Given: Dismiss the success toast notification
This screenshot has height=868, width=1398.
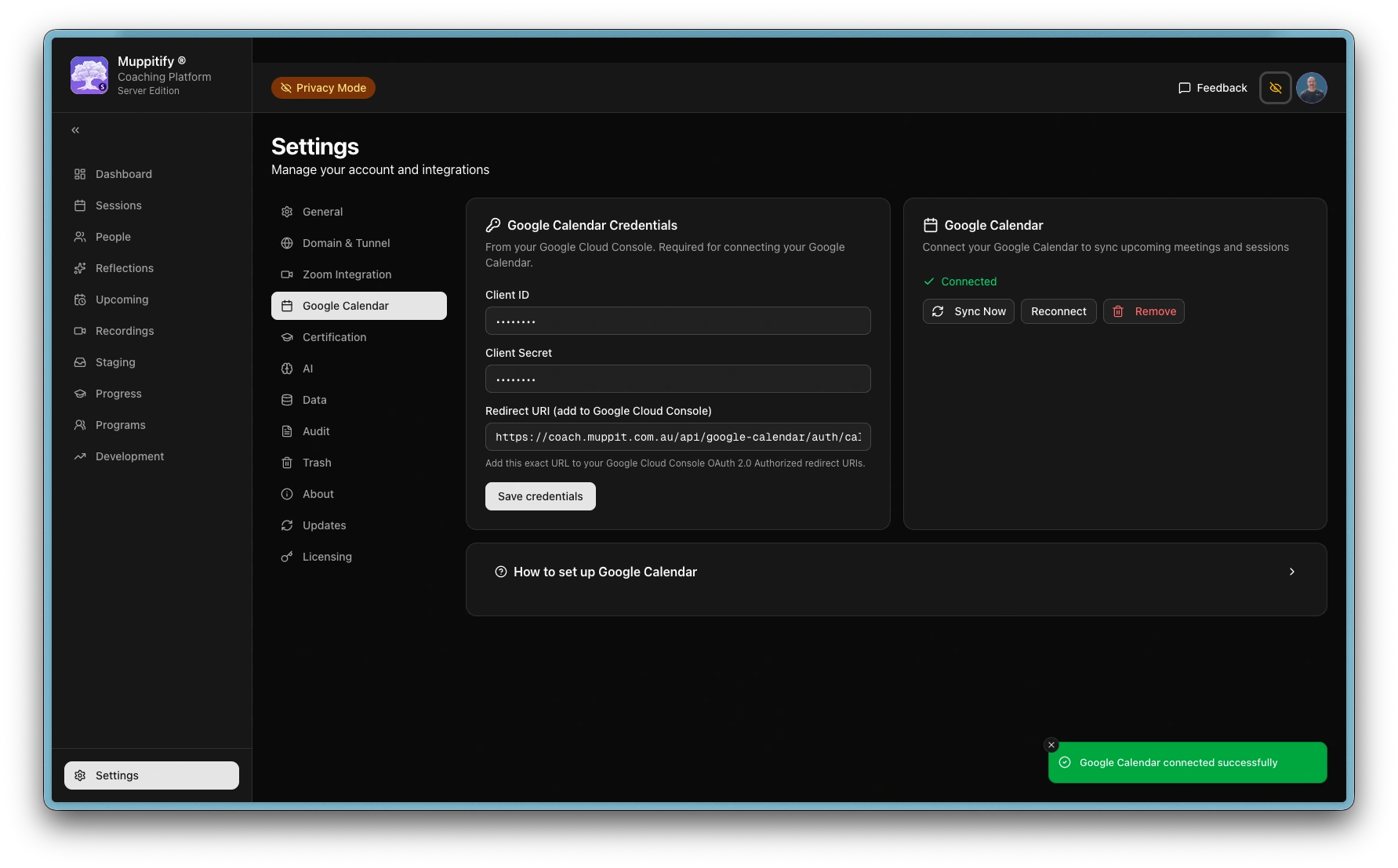Looking at the screenshot, I should coord(1051,745).
